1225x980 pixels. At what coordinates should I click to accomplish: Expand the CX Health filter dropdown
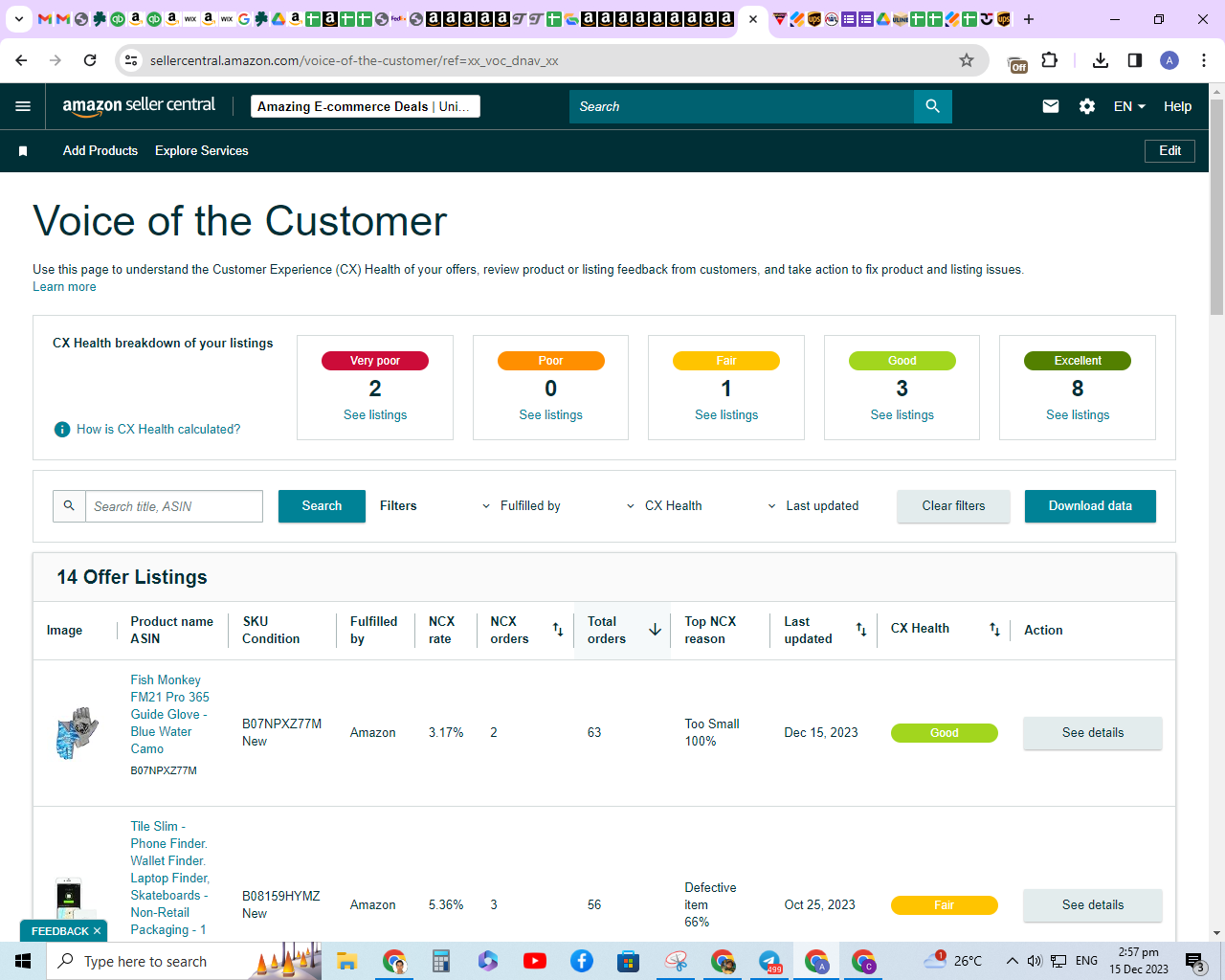coord(664,506)
